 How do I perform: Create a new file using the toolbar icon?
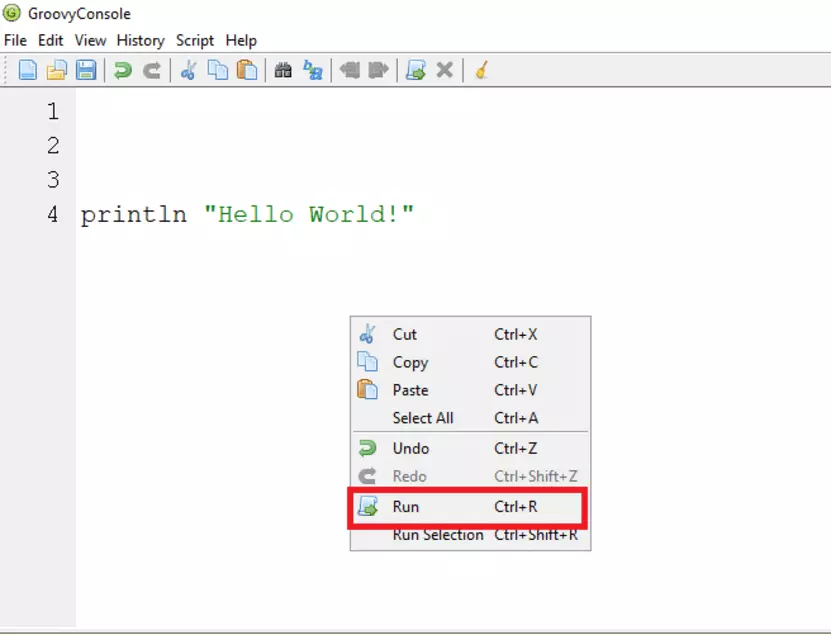[27, 69]
